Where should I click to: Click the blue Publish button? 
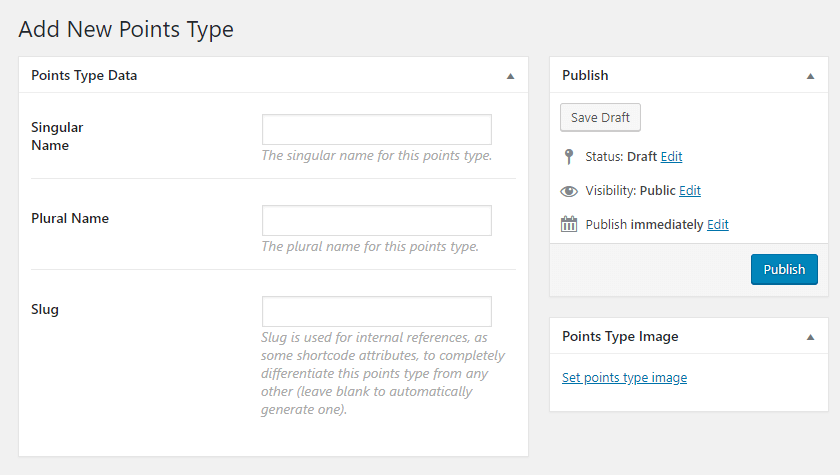784,269
